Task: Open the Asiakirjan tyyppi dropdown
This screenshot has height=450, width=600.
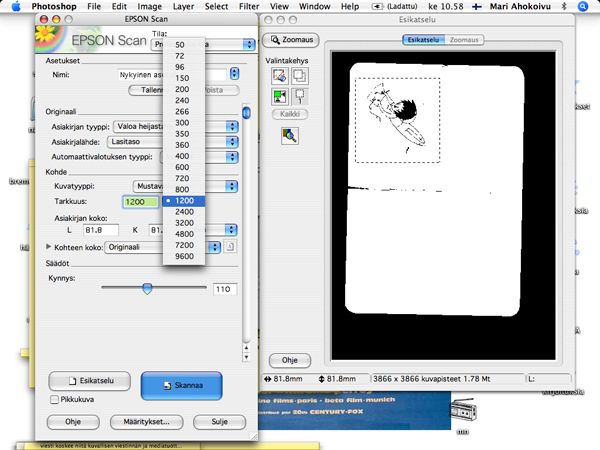Action: point(232,127)
